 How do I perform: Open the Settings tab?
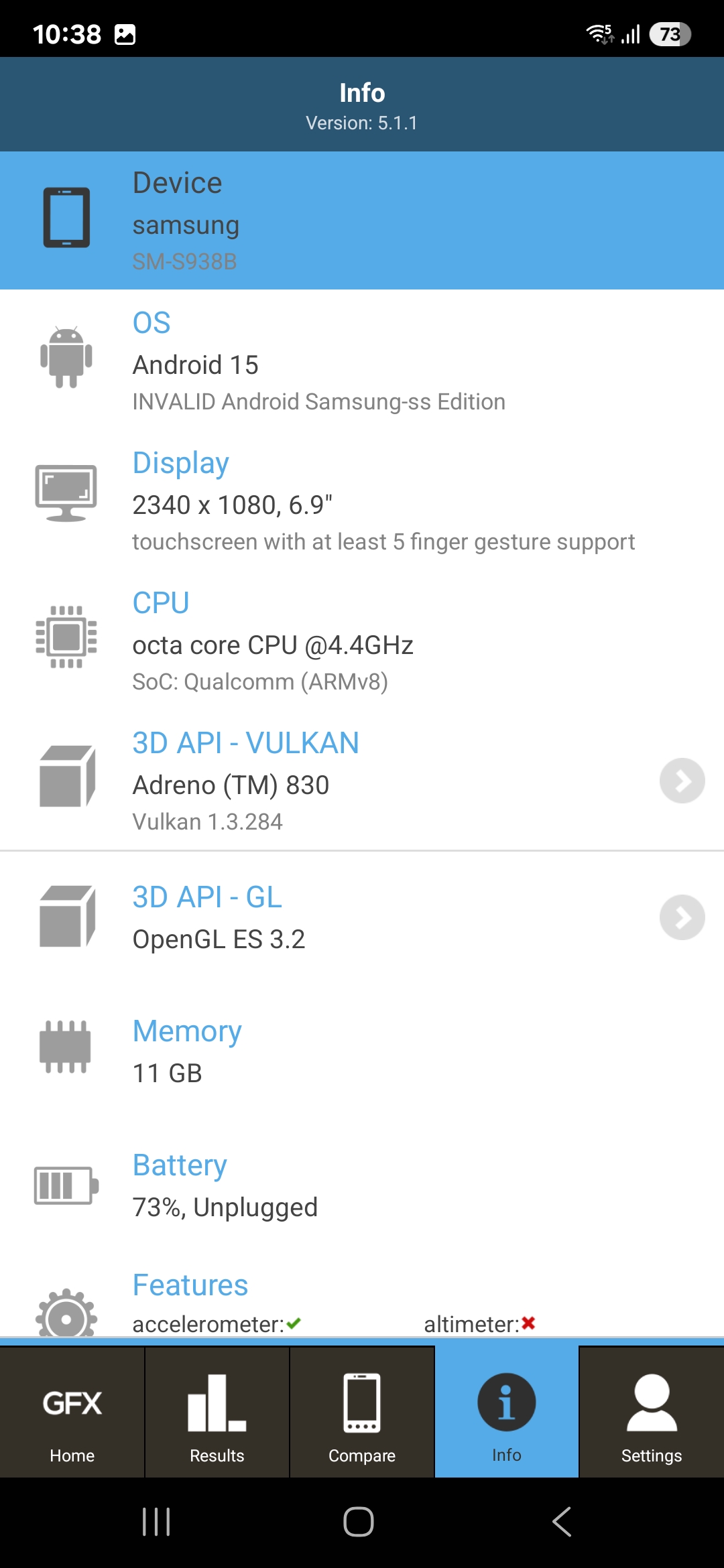(x=652, y=1413)
